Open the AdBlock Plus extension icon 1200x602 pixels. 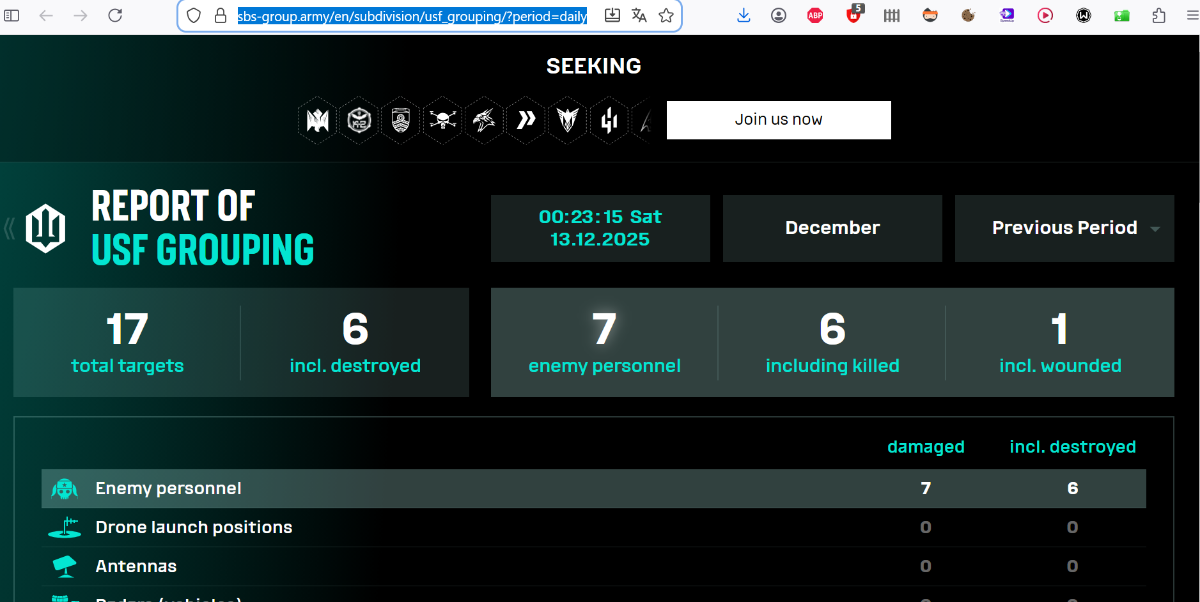pyautogui.click(x=815, y=15)
